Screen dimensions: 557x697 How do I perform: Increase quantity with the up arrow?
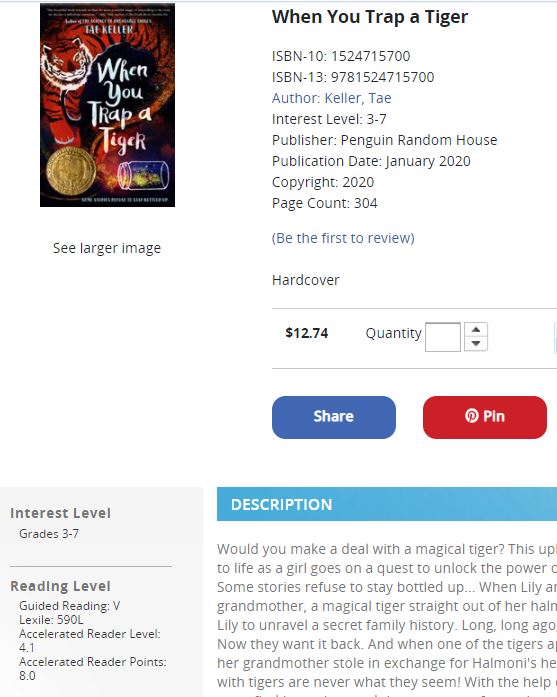(x=476, y=329)
